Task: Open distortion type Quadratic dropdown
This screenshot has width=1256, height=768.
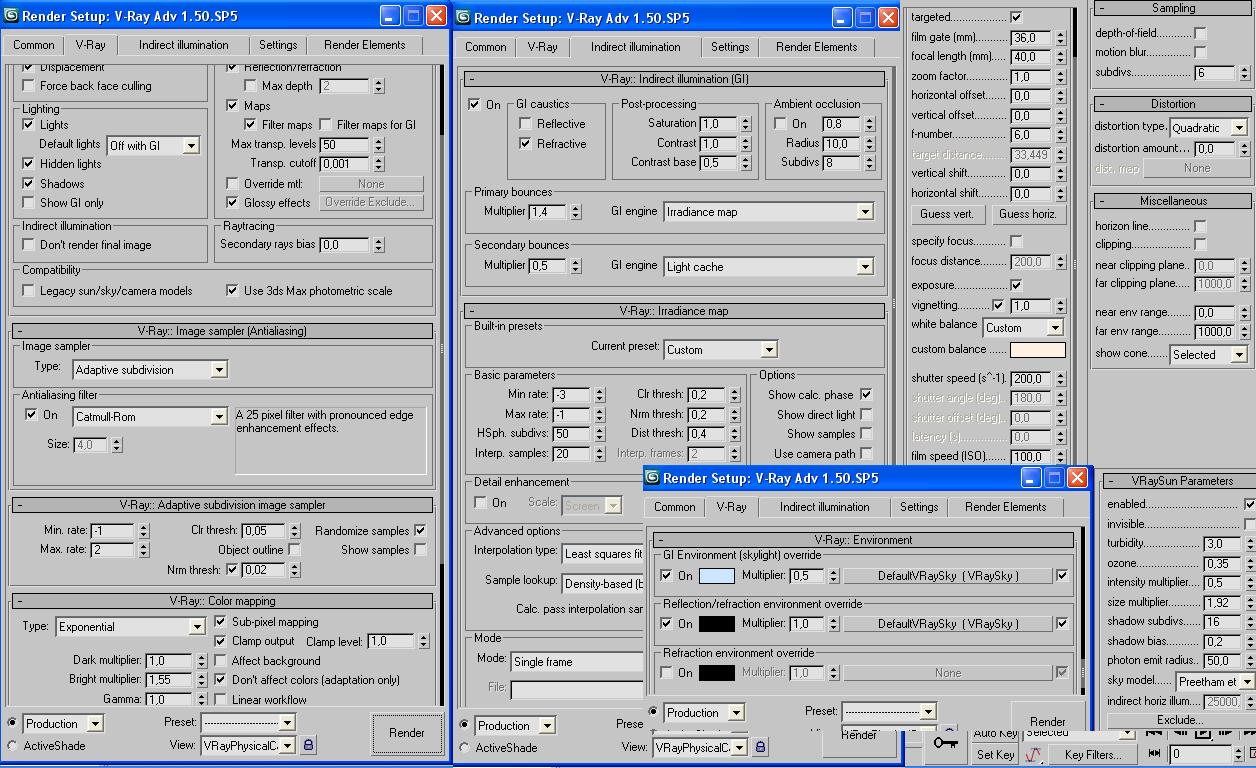Action: pos(1209,128)
